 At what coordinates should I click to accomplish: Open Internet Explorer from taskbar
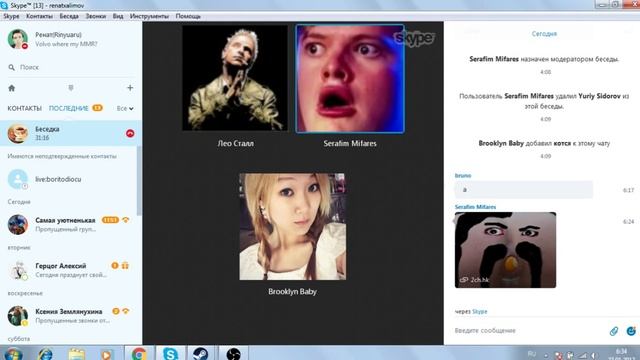(45, 353)
